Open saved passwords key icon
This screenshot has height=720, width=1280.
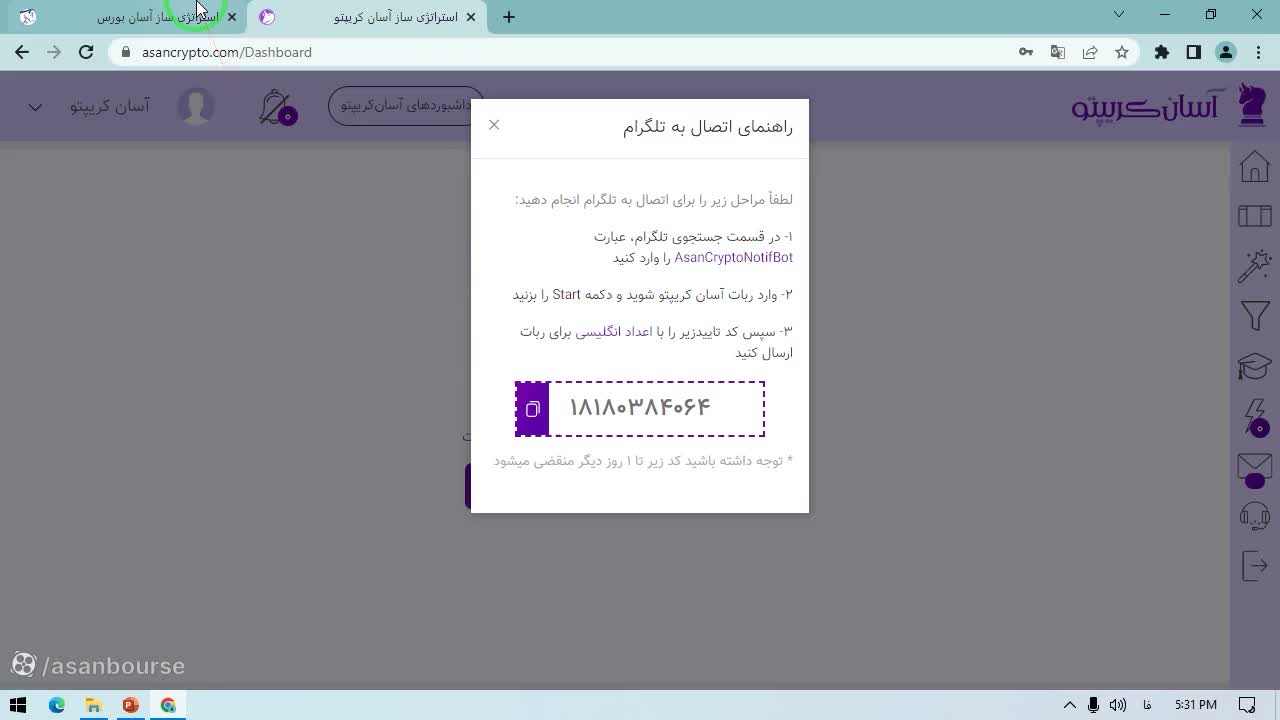click(x=1026, y=52)
